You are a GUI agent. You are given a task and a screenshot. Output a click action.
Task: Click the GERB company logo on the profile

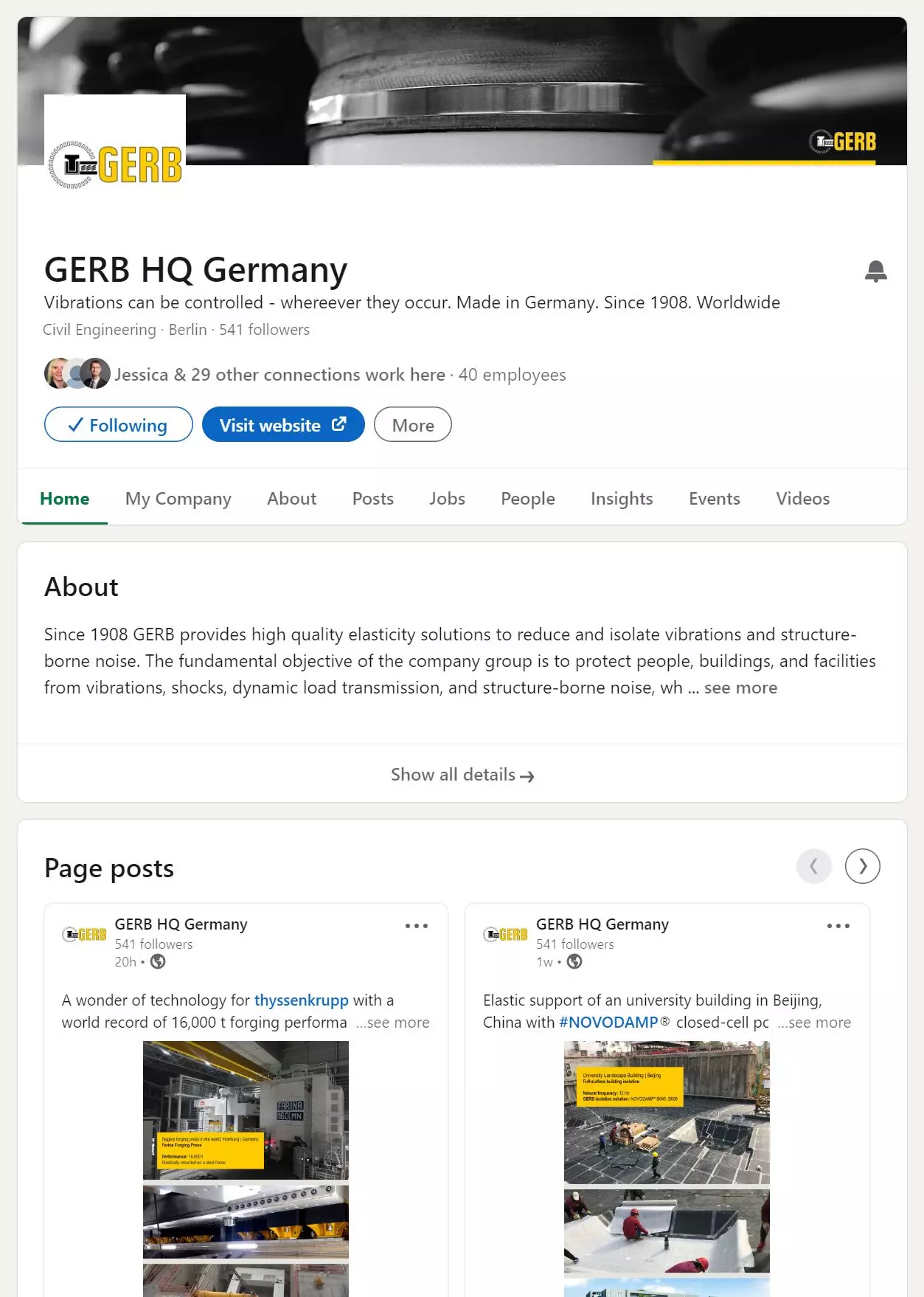tap(115, 165)
